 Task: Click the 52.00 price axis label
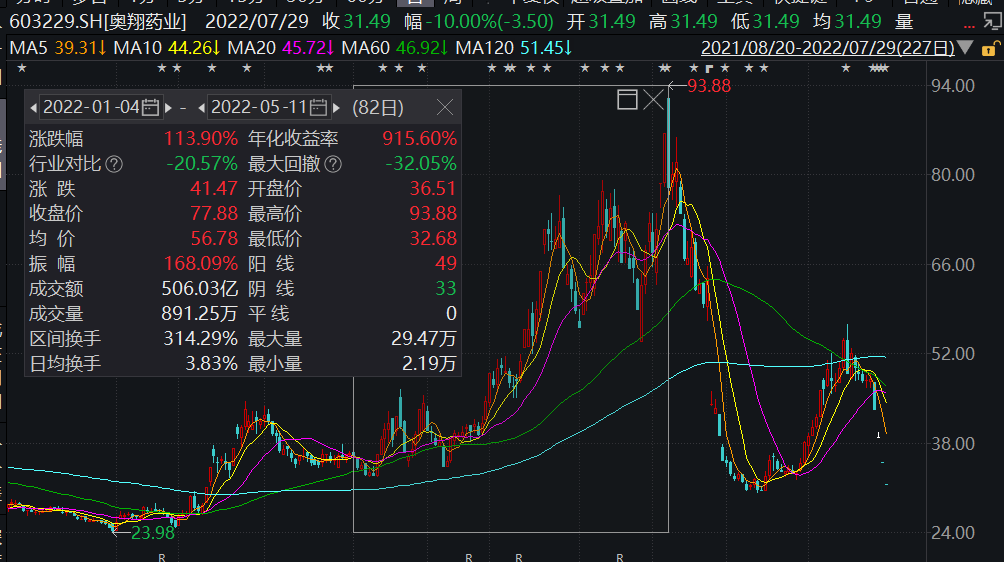tap(953, 354)
